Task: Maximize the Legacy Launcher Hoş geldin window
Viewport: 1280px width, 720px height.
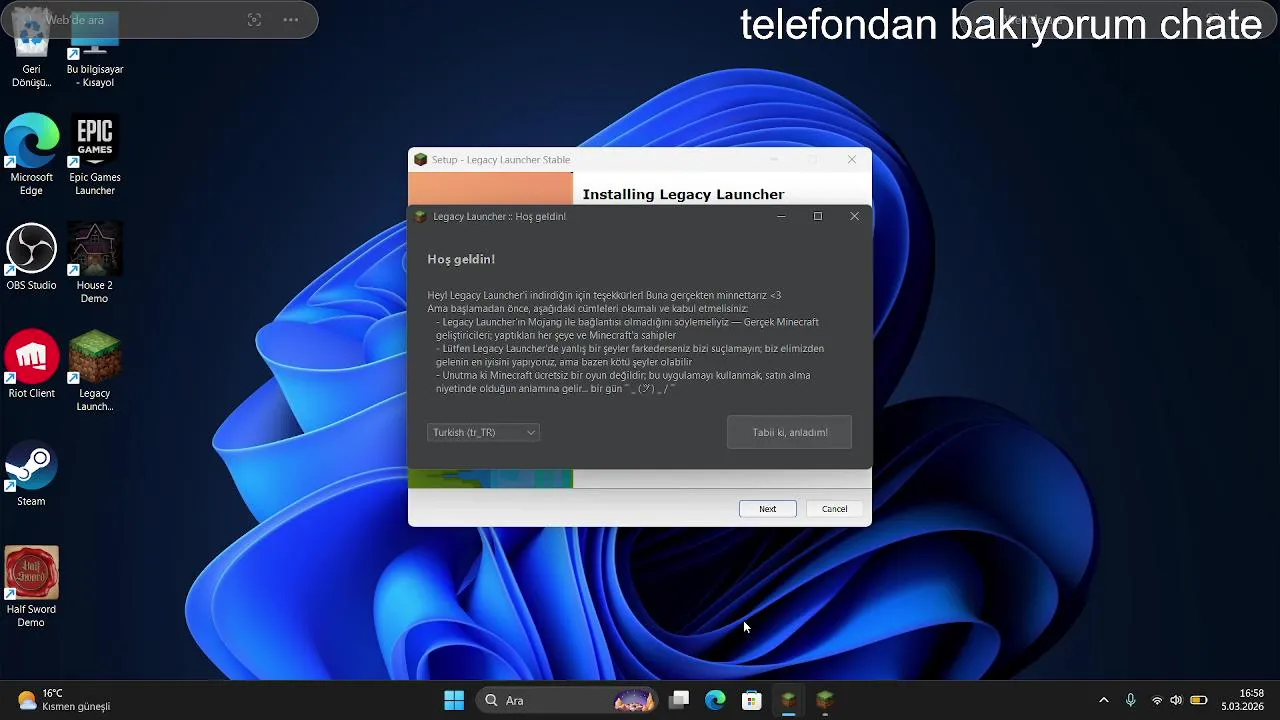Action: 817,216
